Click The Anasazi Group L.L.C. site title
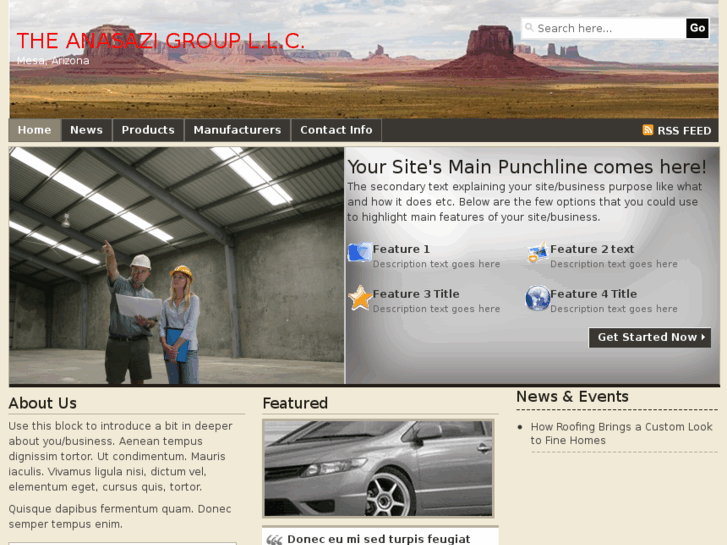Screen dimensions: 727x545 click(x=160, y=41)
